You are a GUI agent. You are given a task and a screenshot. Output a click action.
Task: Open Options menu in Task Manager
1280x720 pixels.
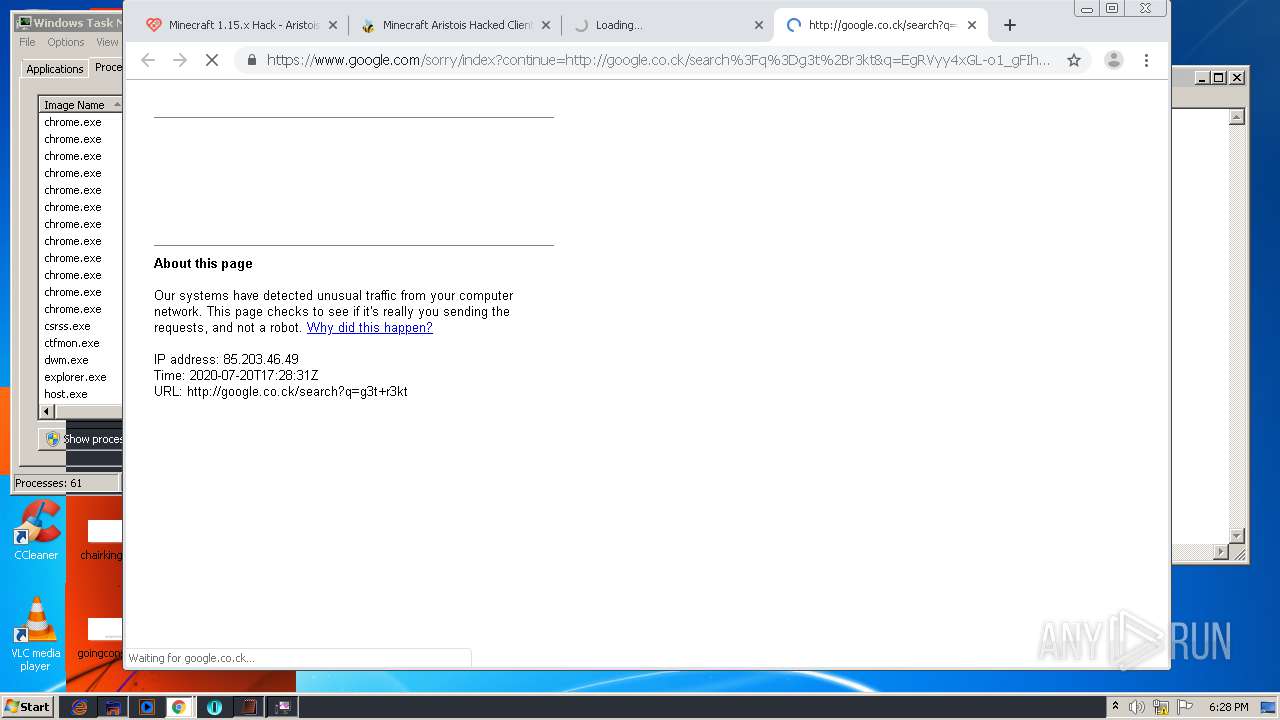click(66, 42)
